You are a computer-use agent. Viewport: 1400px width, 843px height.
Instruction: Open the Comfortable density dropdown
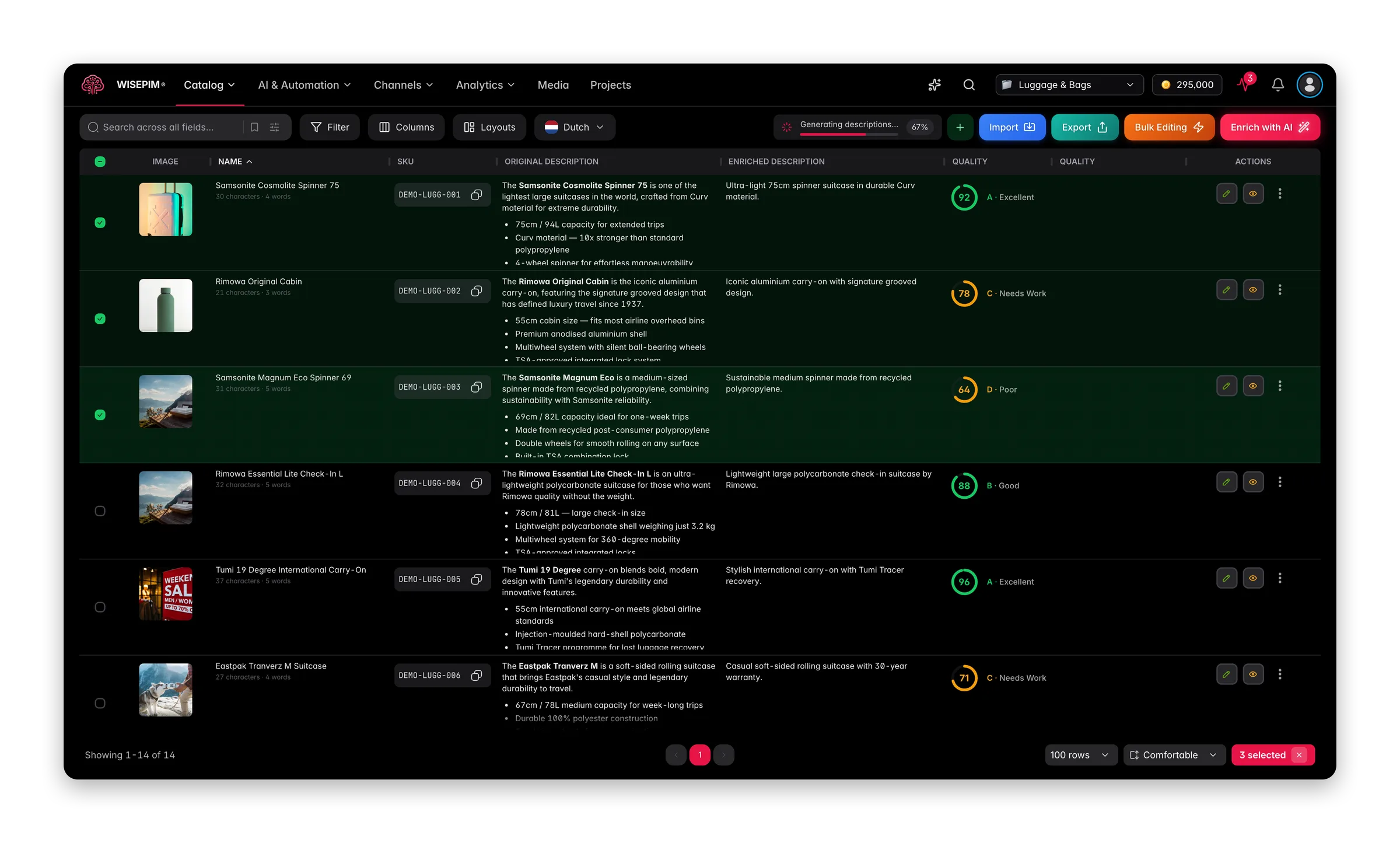[1174, 755]
